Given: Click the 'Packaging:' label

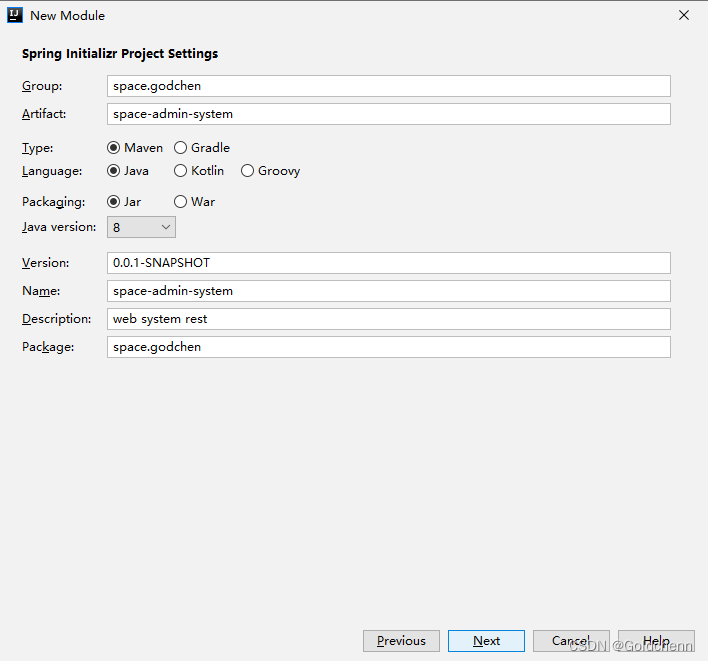Looking at the screenshot, I should click(x=53, y=202).
